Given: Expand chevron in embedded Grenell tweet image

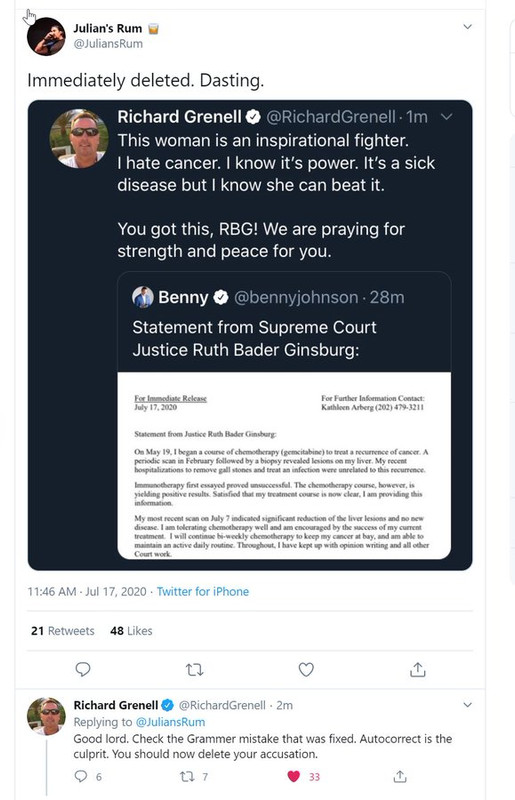Looking at the screenshot, I should tap(447, 117).
